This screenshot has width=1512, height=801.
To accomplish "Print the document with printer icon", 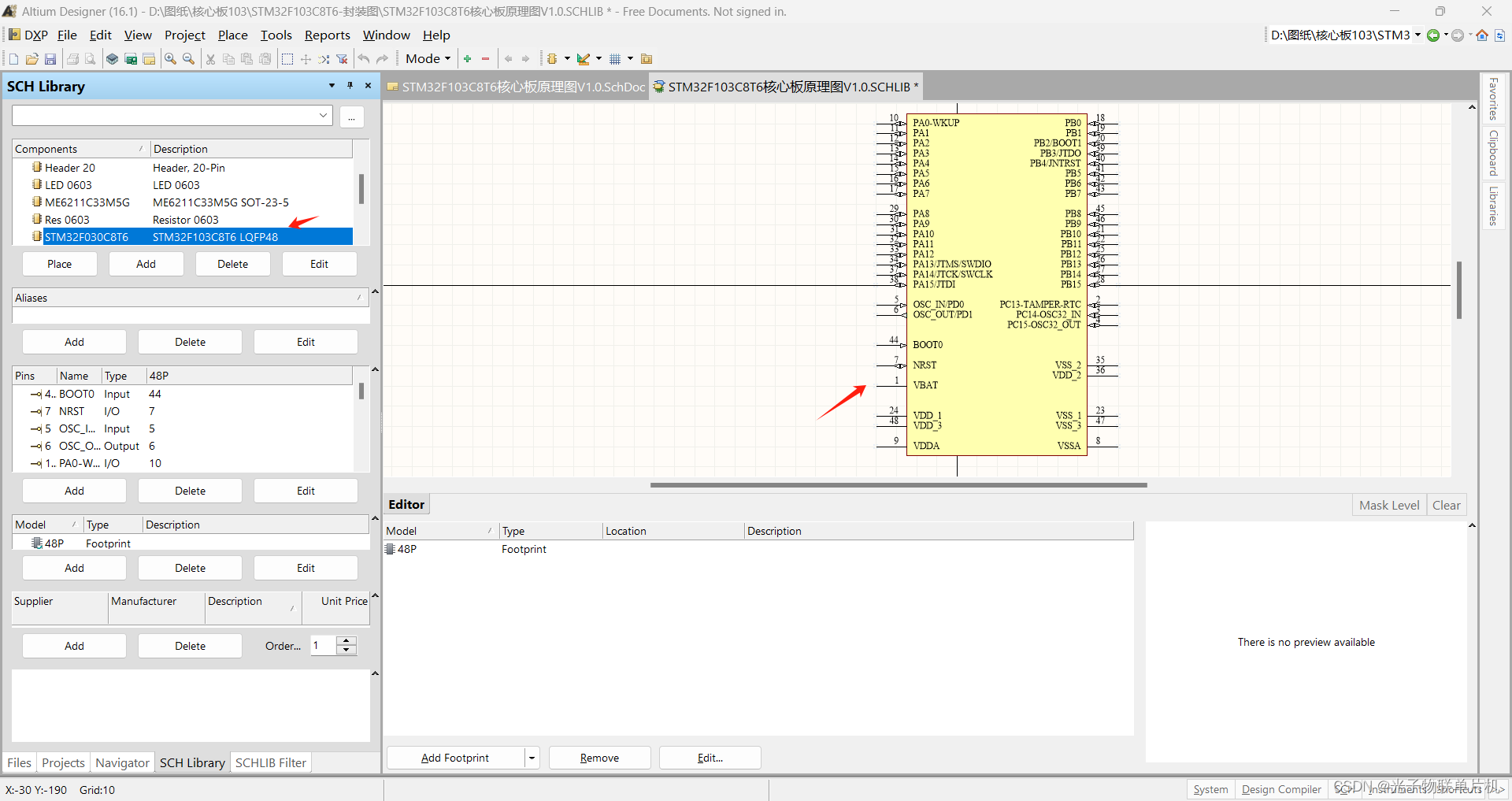I will coord(72,59).
